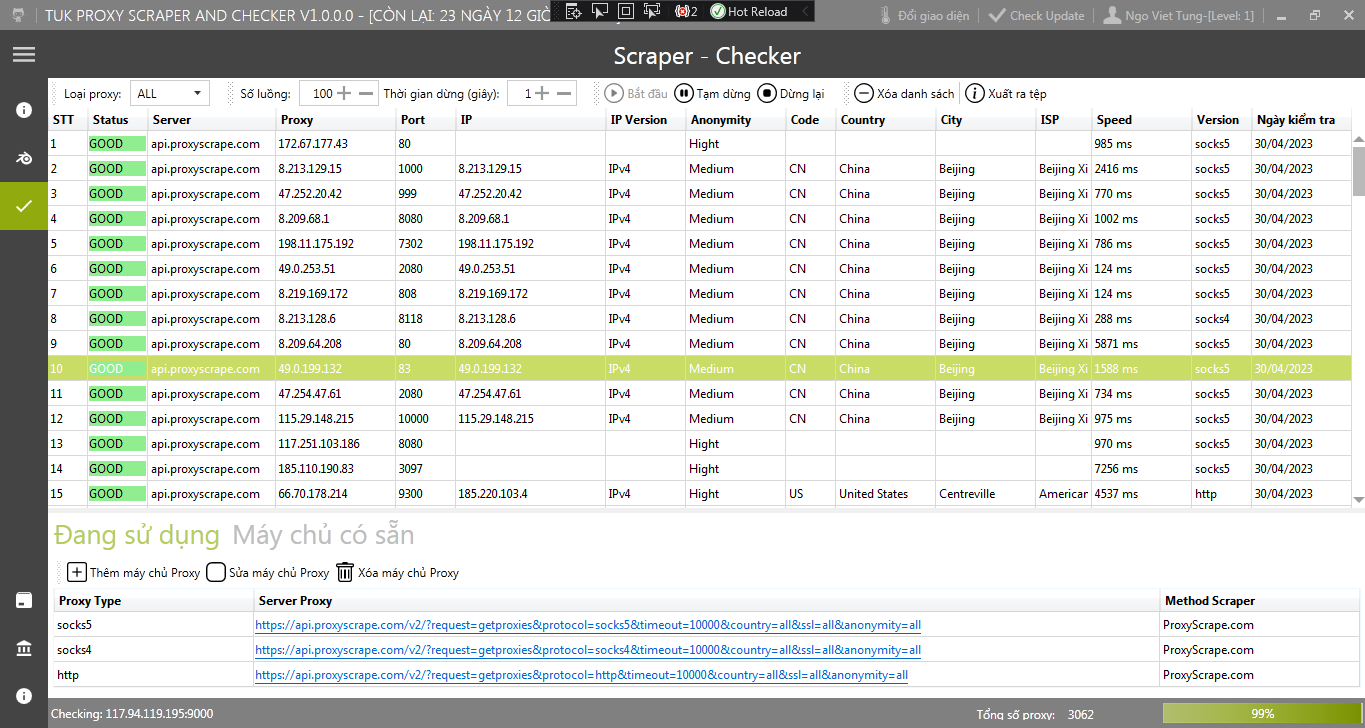Open the info page in the sidebar
1365x728 pixels.
coord(24,110)
